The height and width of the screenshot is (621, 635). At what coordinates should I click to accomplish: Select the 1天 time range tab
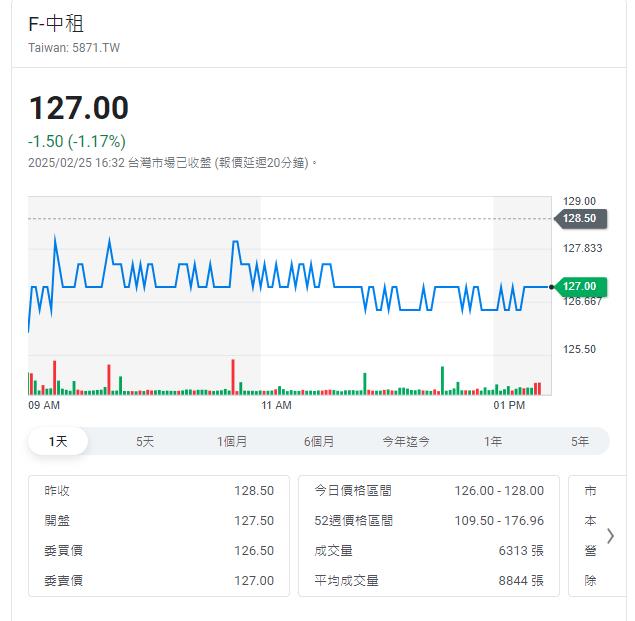[58, 441]
